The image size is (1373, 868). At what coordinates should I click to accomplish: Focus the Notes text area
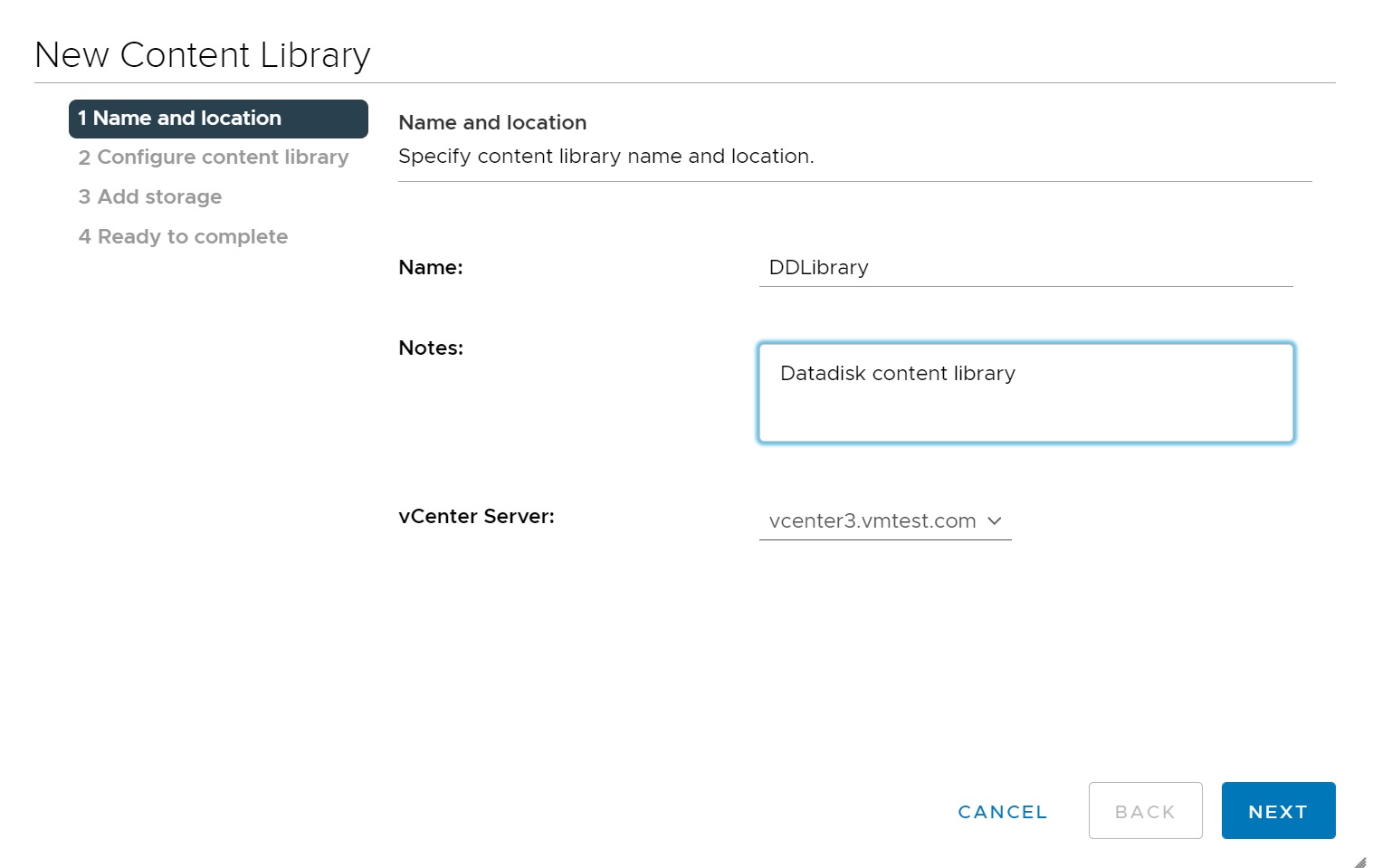pyautogui.click(x=1025, y=393)
